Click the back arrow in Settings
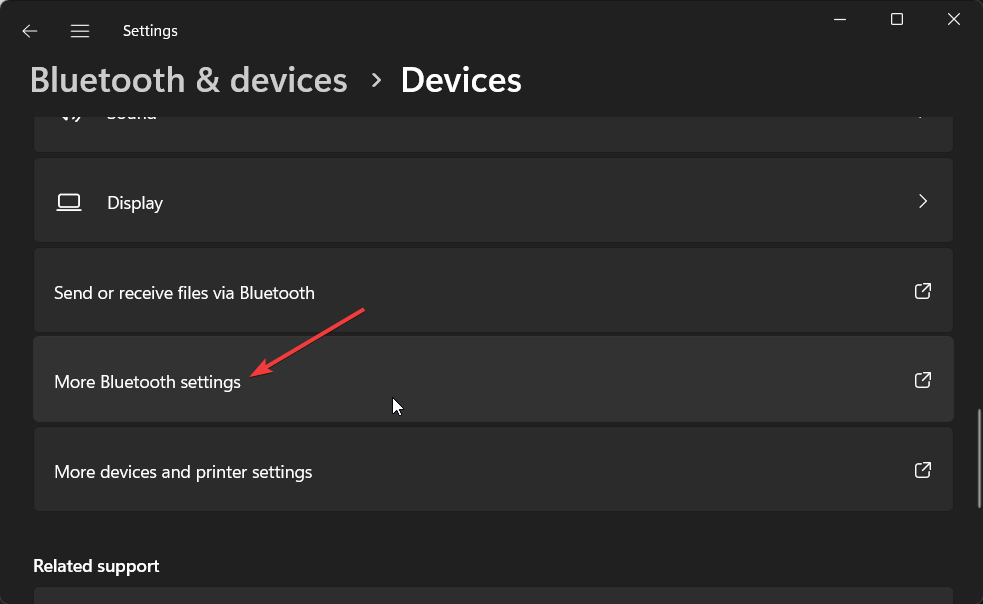 pyautogui.click(x=29, y=31)
